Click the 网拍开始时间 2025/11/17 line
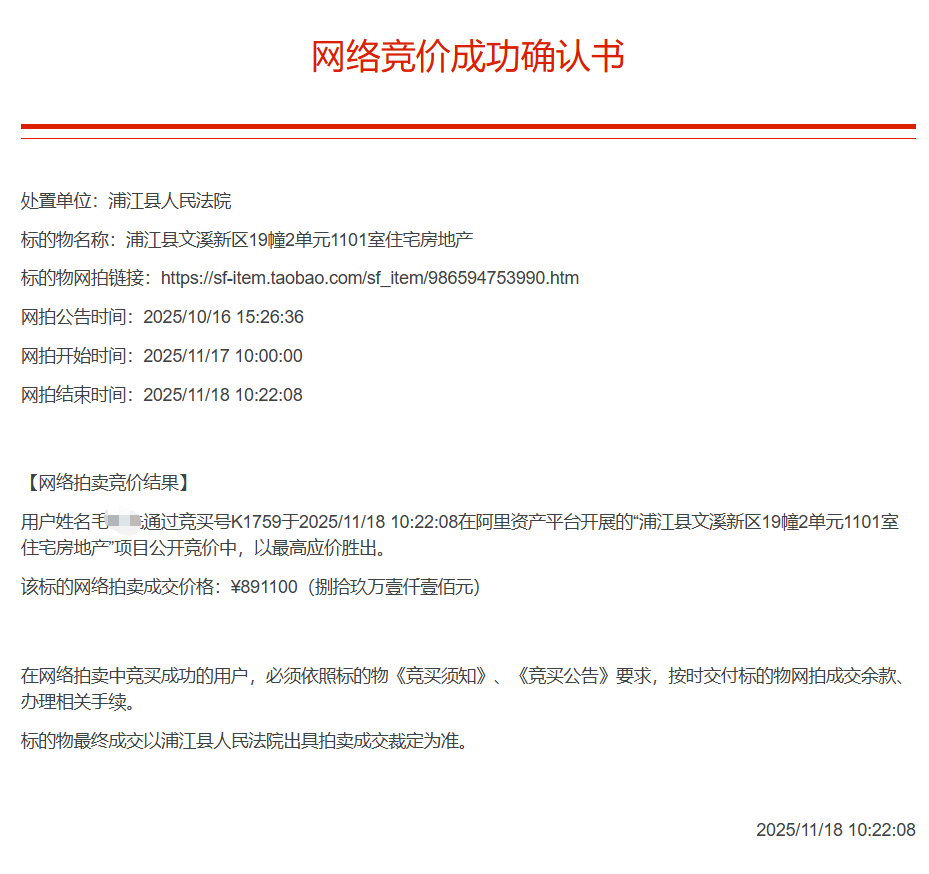 pyautogui.click(x=161, y=356)
